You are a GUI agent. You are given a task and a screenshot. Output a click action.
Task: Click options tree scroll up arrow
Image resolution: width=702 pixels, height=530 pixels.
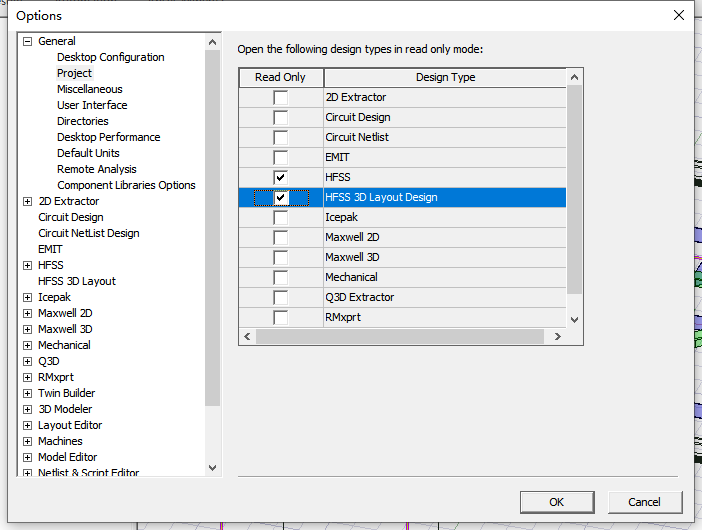[213, 43]
